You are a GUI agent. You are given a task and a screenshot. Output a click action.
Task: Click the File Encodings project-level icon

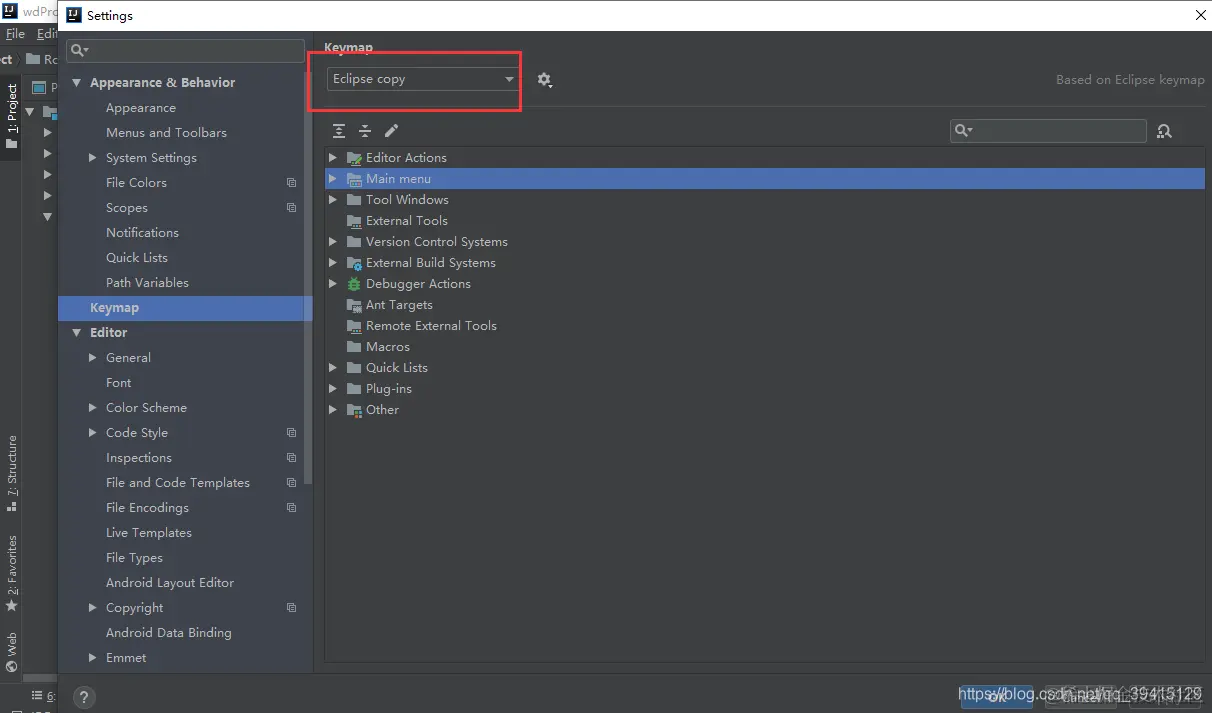click(291, 508)
